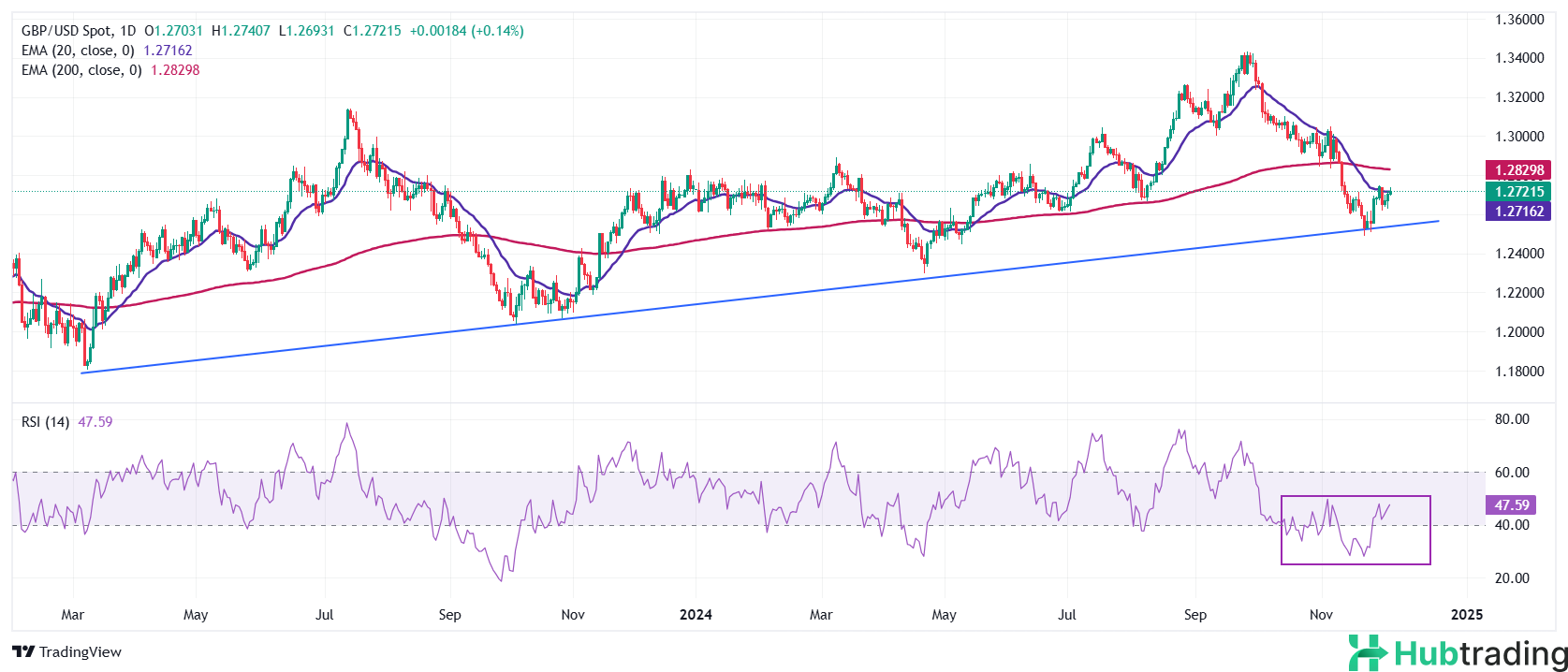Viewport: 1568px width, 672px height.
Task: Click the 20.00 RSI axis label
Action: 1512,578
